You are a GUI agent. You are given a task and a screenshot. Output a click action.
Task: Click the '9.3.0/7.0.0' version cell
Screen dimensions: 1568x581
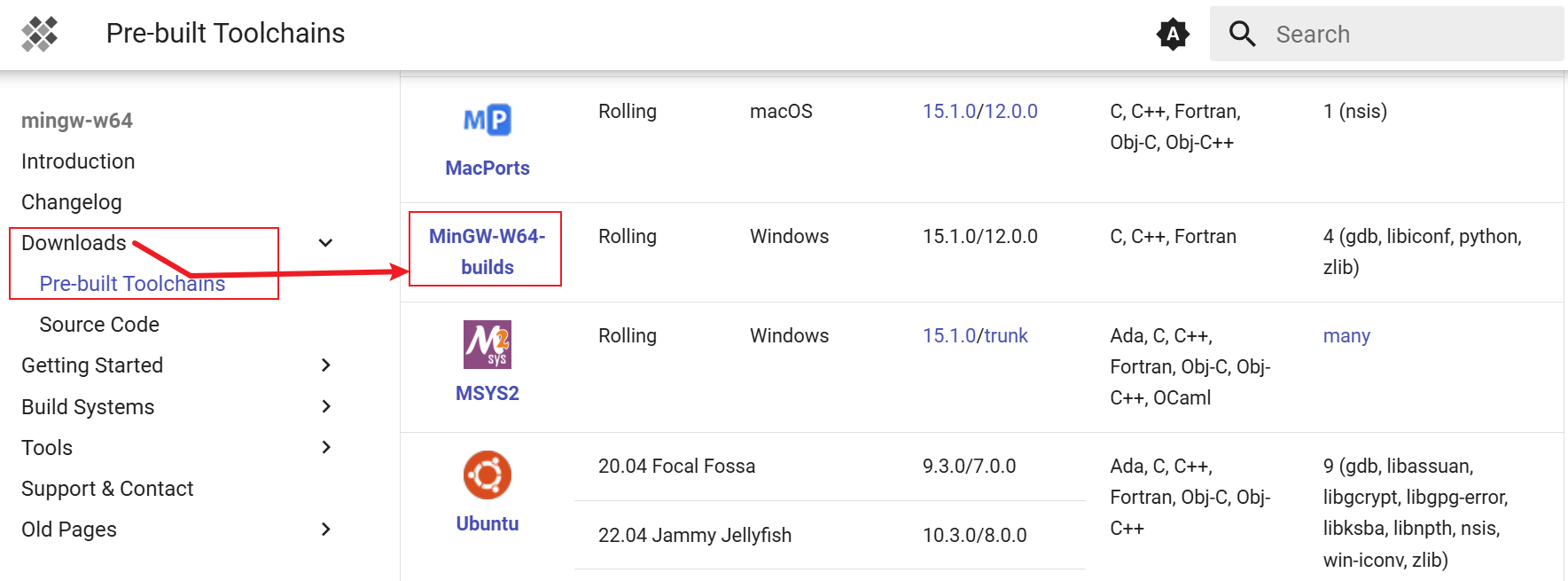point(970,466)
